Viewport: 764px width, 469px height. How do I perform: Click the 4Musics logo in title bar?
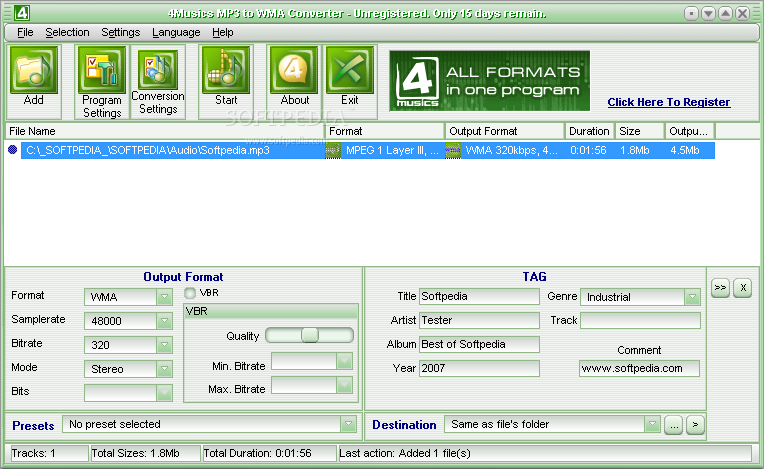point(21,13)
